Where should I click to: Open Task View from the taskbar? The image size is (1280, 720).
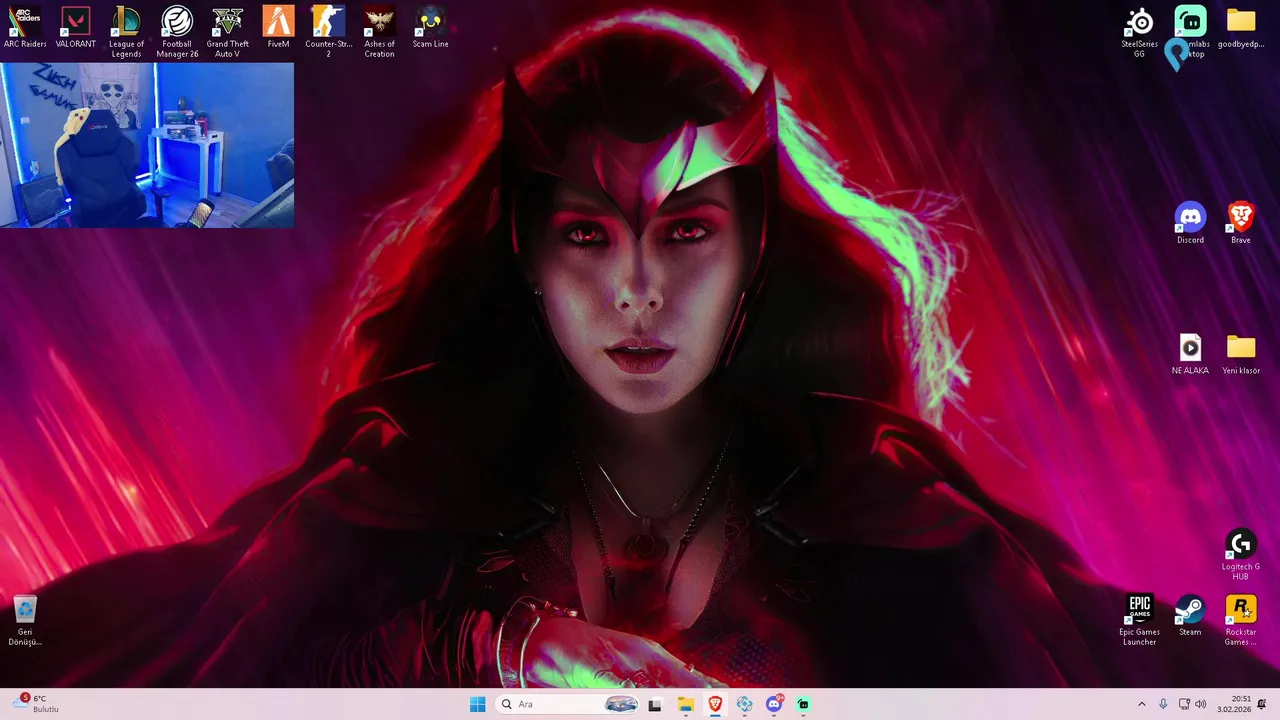click(x=655, y=704)
